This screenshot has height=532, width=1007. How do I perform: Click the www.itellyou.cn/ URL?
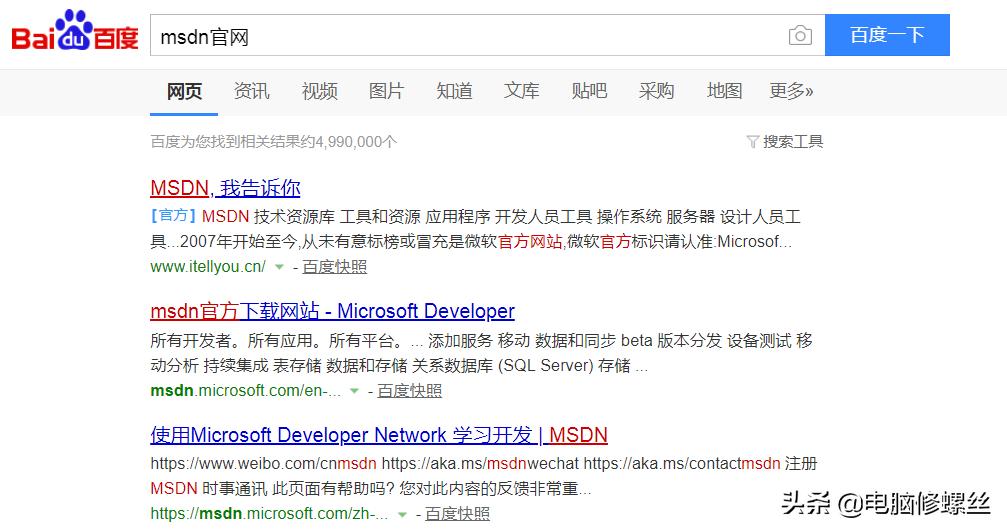point(208,267)
